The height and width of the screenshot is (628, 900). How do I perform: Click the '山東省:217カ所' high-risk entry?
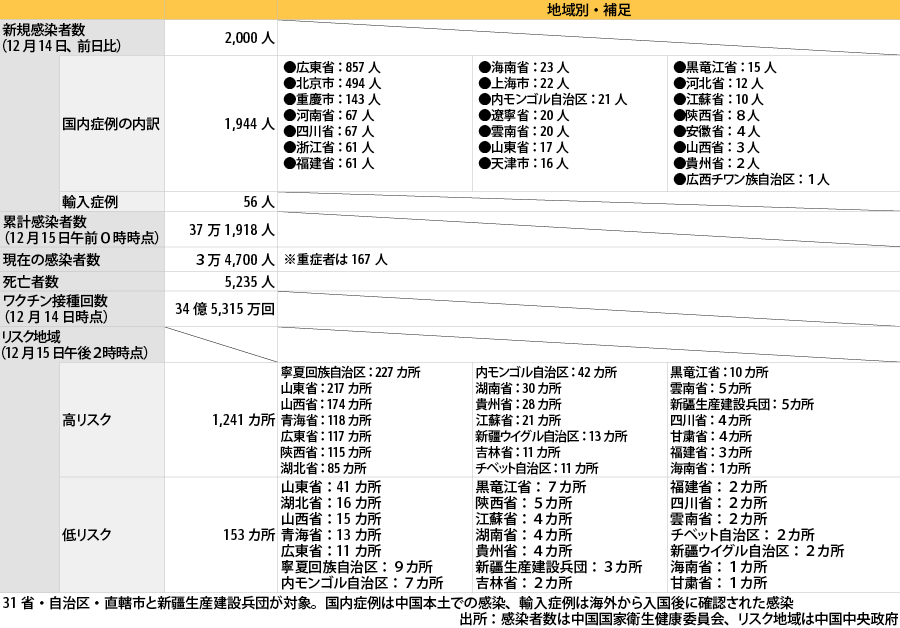click(326, 389)
